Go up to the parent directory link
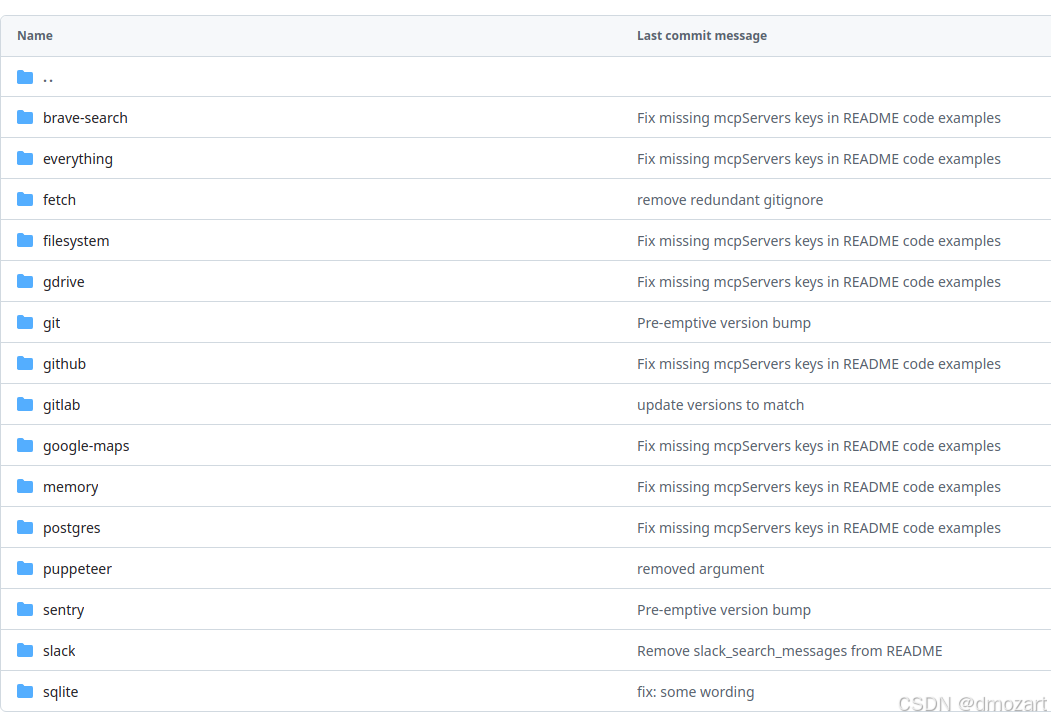 (x=48, y=78)
